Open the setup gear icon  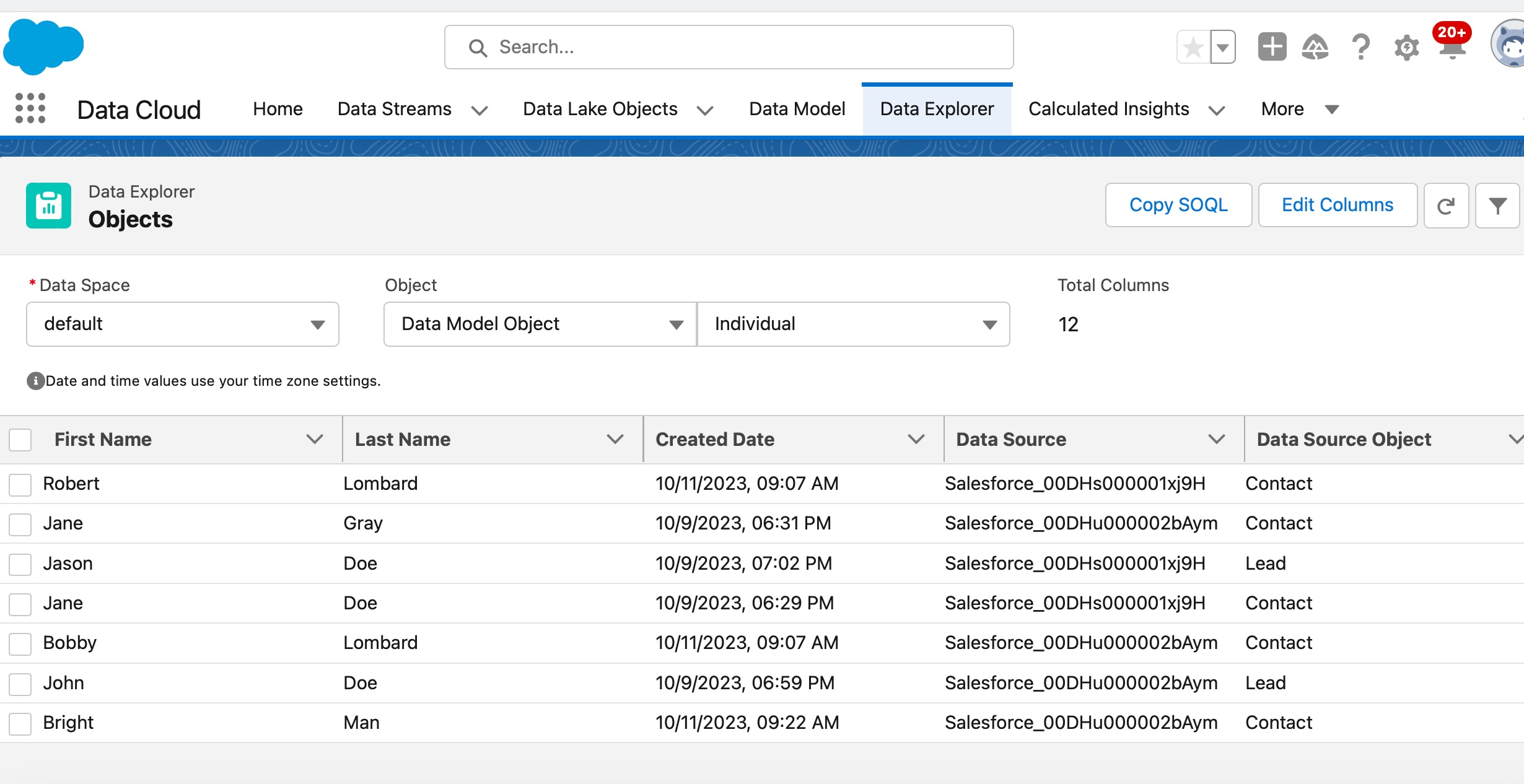(x=1407, y=47)
